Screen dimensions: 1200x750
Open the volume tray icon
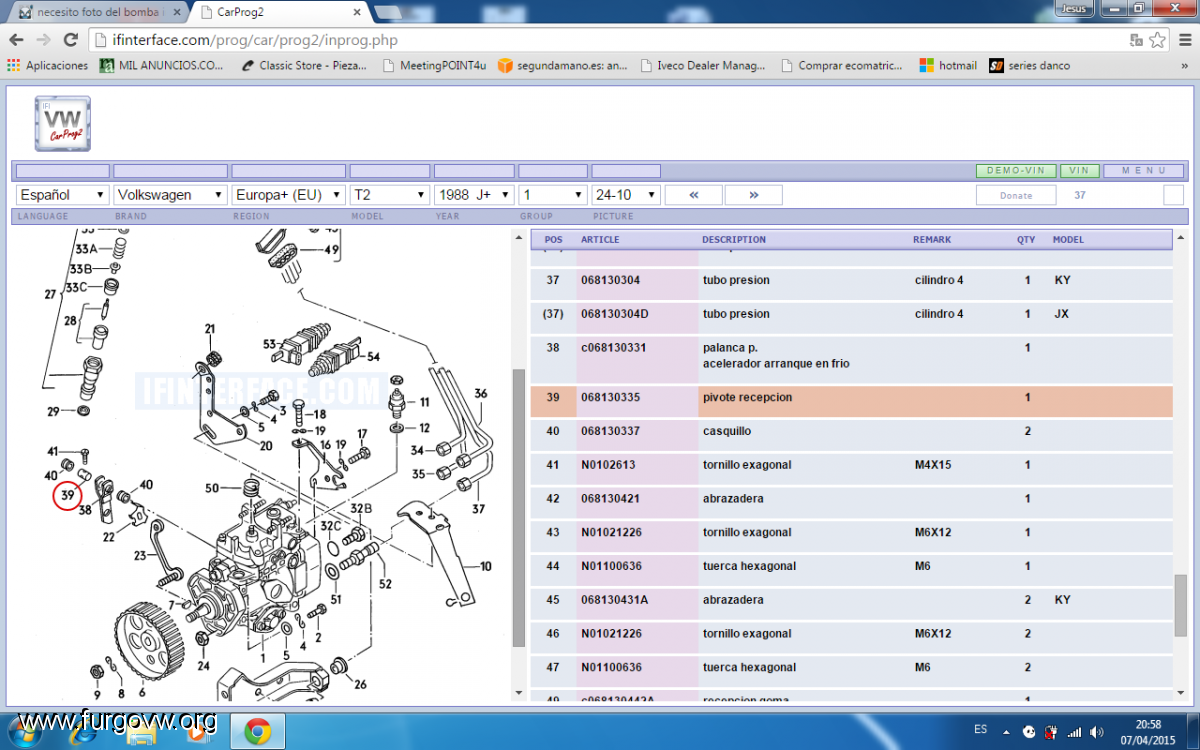point(1097,732)
